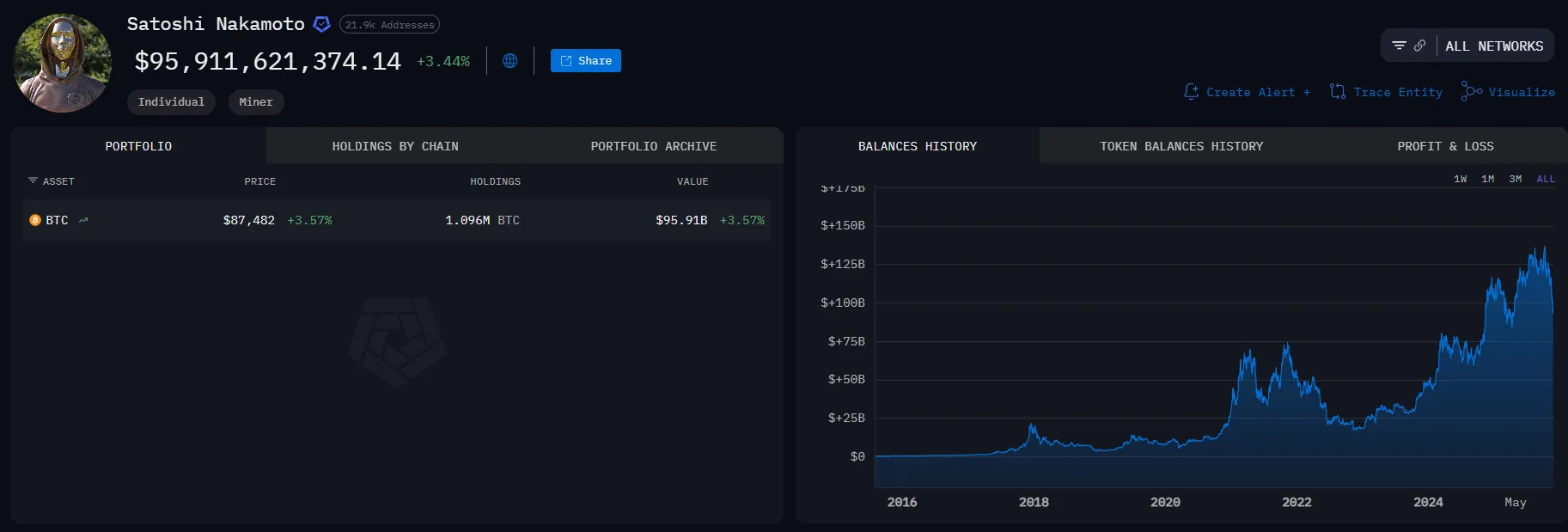Set chart range to 3M
Viewport: 1568px width, 532px height.
[x=1515, y=179]
